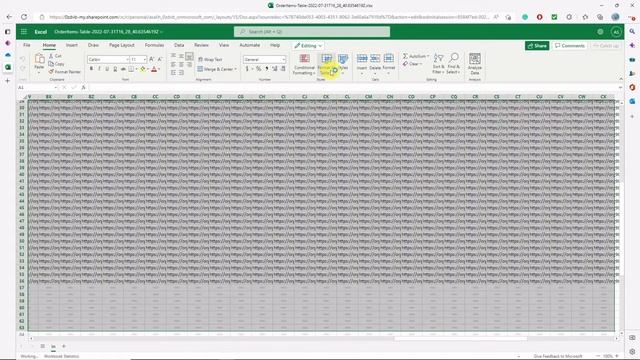Expand the Merge & Center options
This screenshot has height=360, width=640.
(x=235, y=69)
